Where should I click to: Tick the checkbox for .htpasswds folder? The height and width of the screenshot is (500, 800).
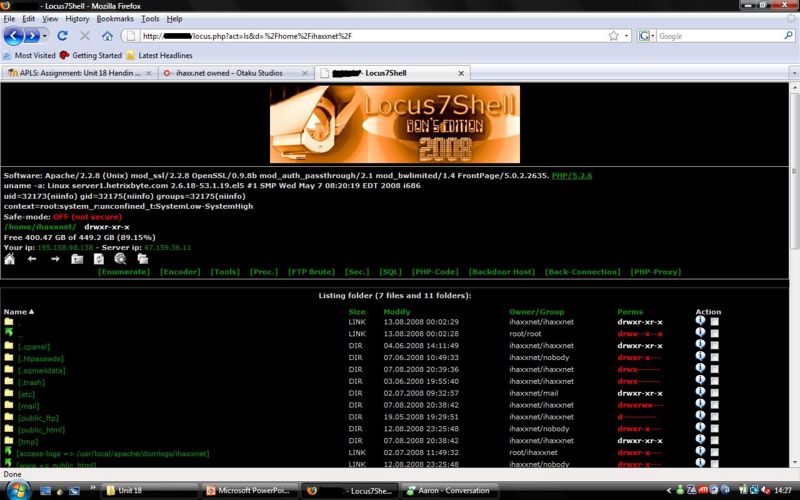click(x=714, y=357)
